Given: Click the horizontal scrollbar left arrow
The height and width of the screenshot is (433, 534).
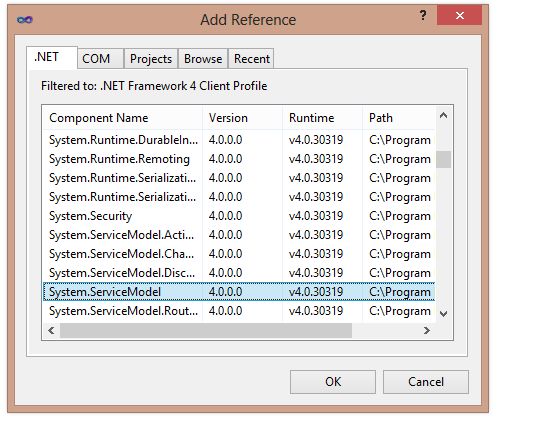Looking at the screenshot, I should point(51,330).
